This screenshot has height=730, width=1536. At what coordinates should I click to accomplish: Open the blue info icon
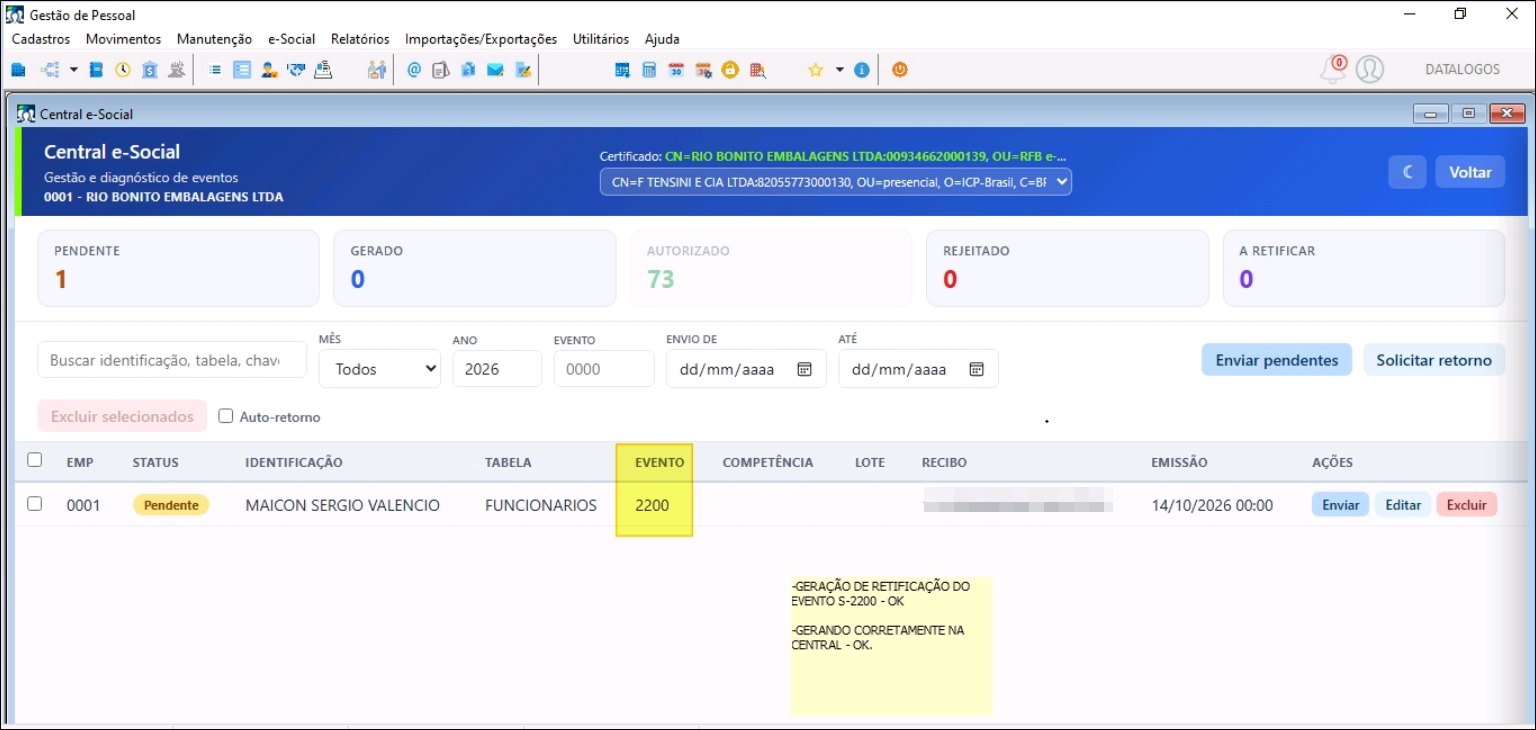862,70
